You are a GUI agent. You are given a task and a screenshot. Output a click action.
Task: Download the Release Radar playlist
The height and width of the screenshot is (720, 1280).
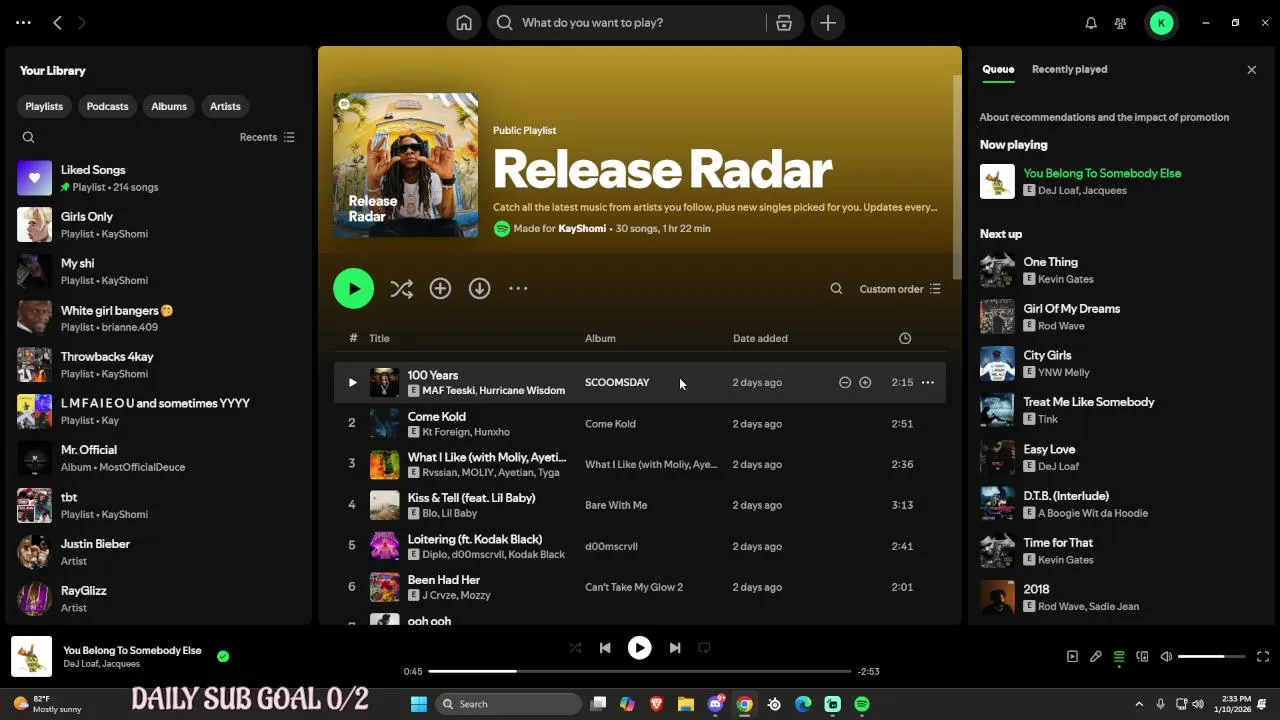pos(480,288)
